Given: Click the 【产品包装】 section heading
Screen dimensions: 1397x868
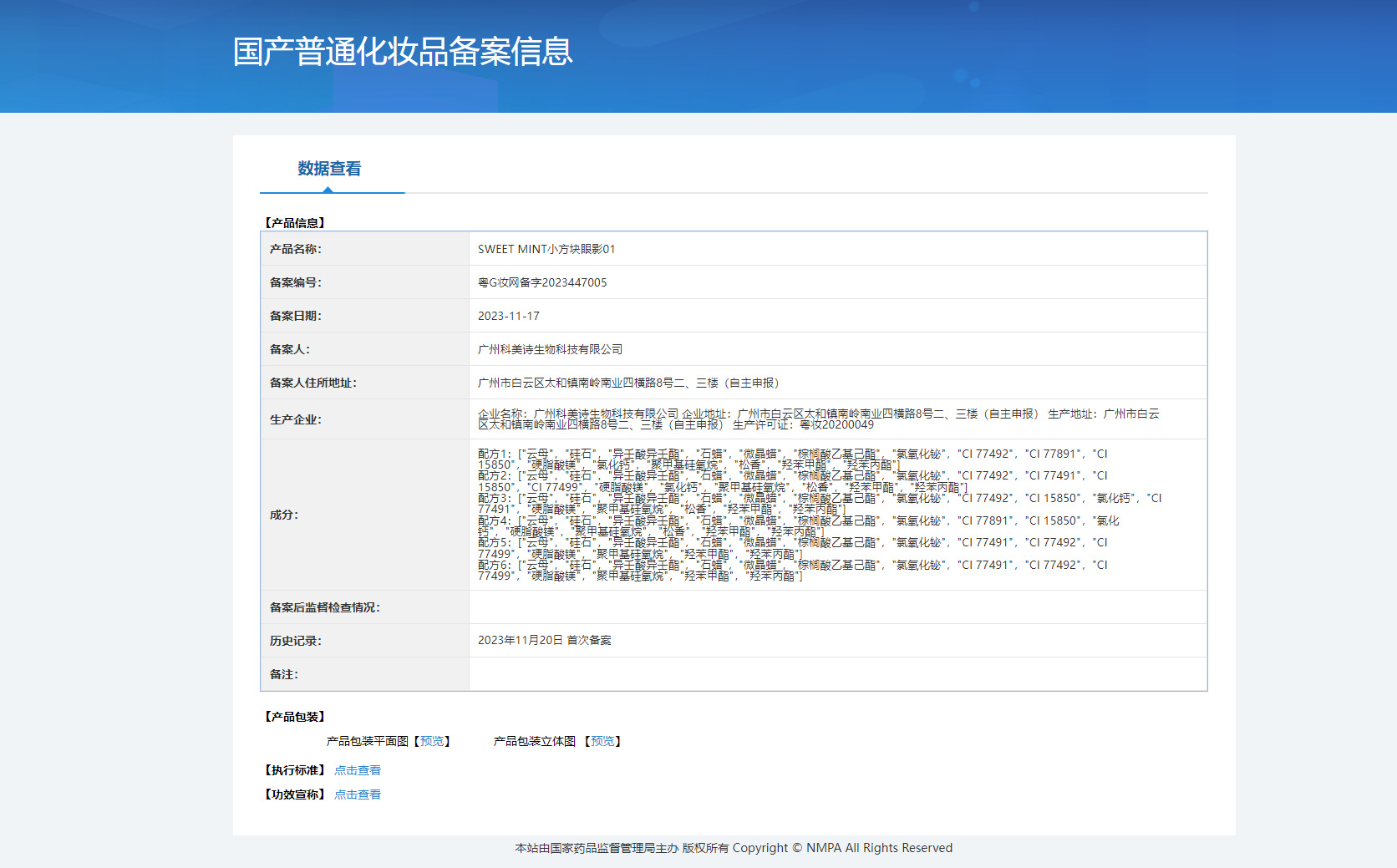Looking at the screenshot, I should (x=295, y=717).
